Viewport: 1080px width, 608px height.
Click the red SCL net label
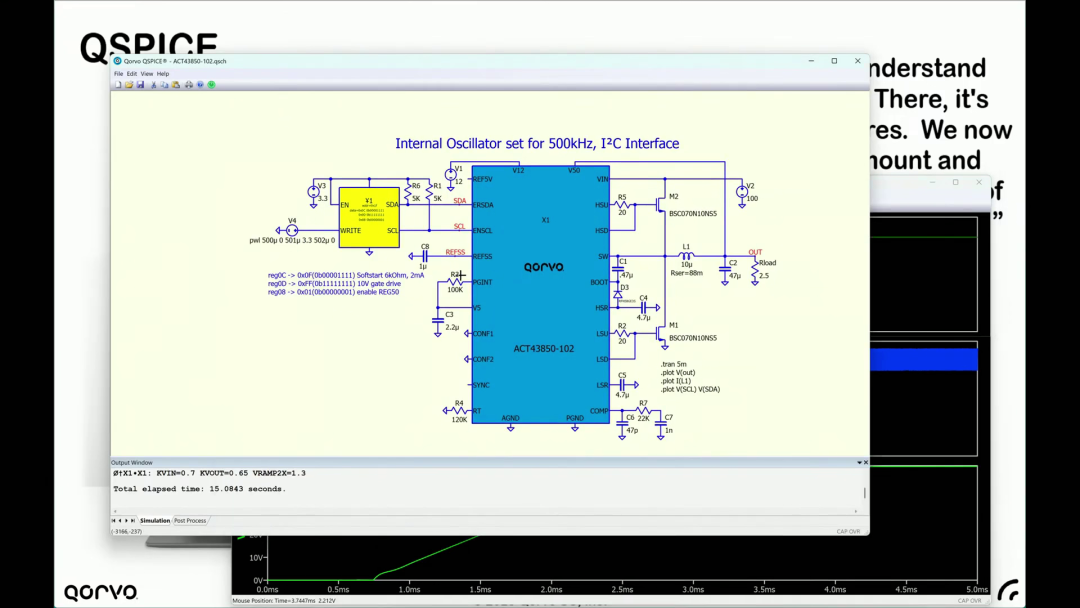pos(459,227)
